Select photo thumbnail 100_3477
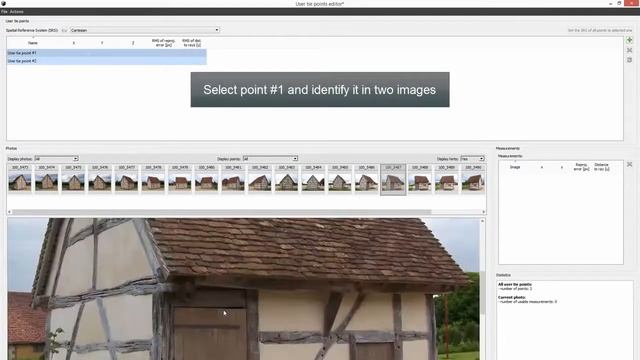Image resolution: width=640 pixels, height=360 pixels. pos(127,179)
